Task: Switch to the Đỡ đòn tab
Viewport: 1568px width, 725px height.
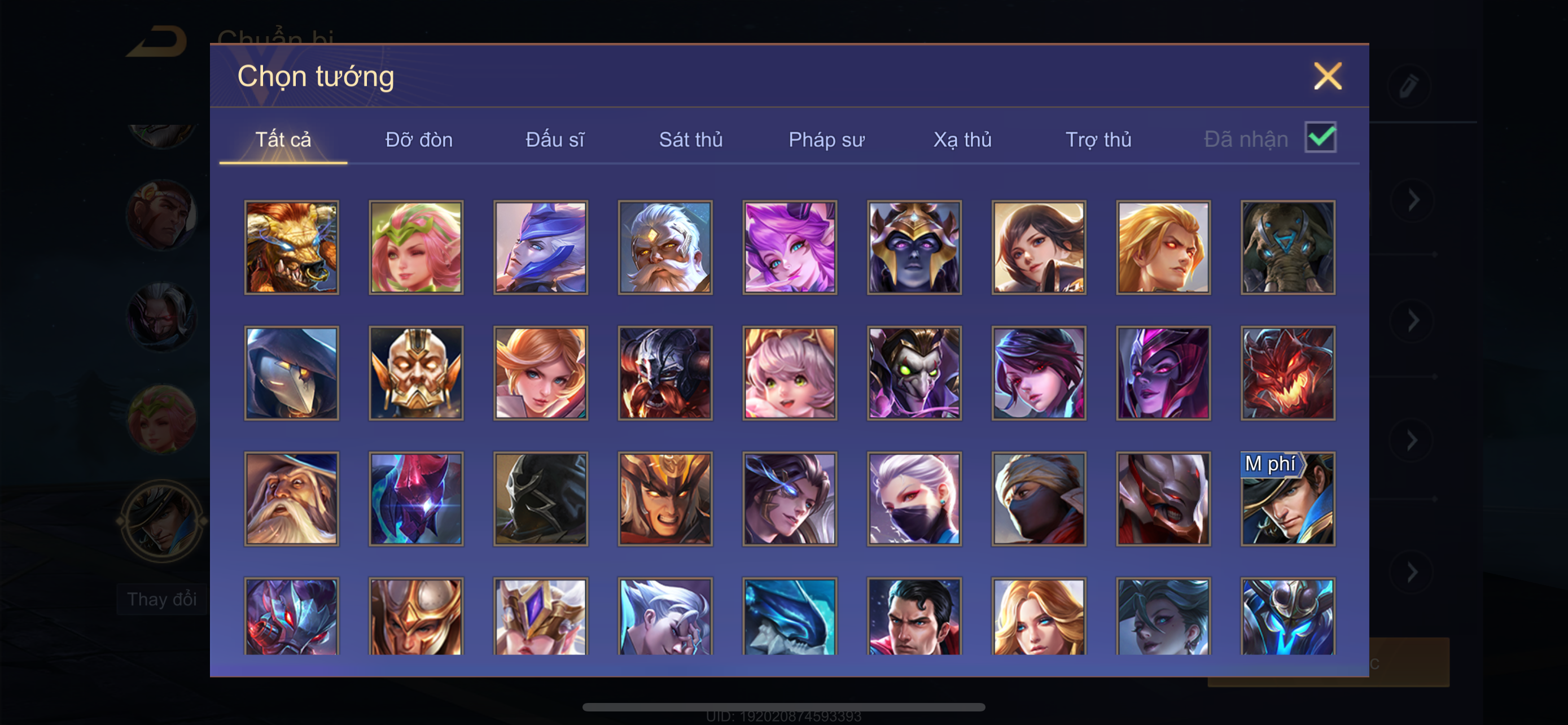Action: 419,139
